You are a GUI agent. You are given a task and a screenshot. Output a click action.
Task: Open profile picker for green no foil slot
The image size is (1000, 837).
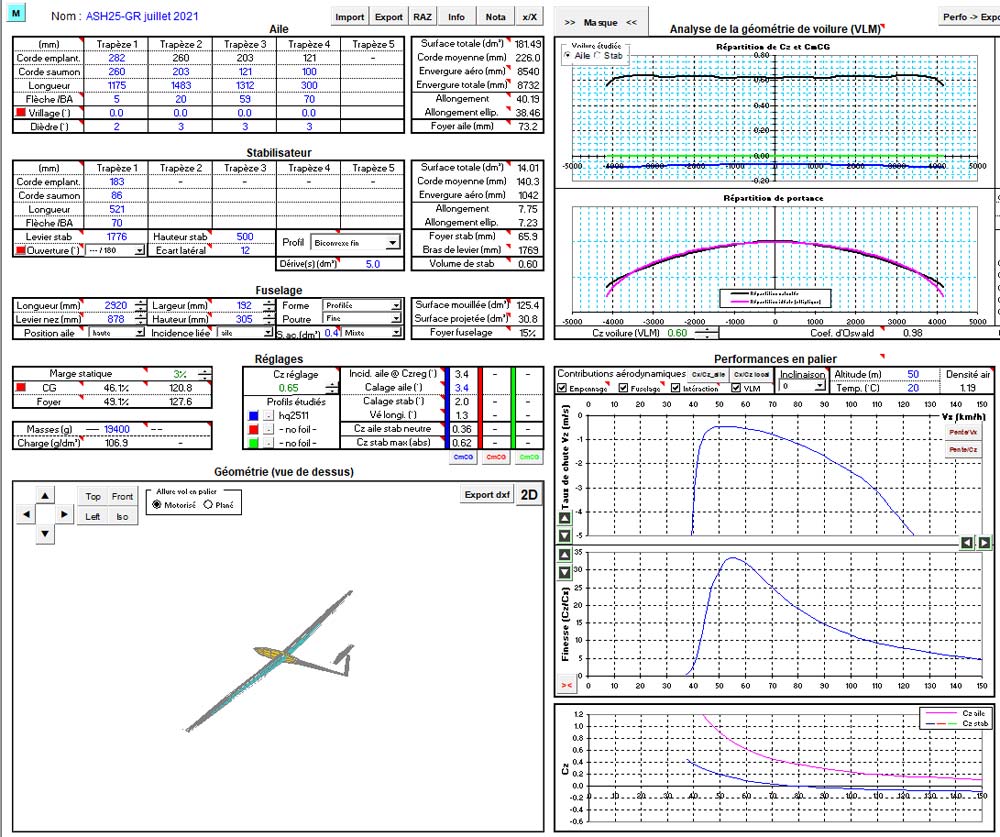tap(268, 443)
